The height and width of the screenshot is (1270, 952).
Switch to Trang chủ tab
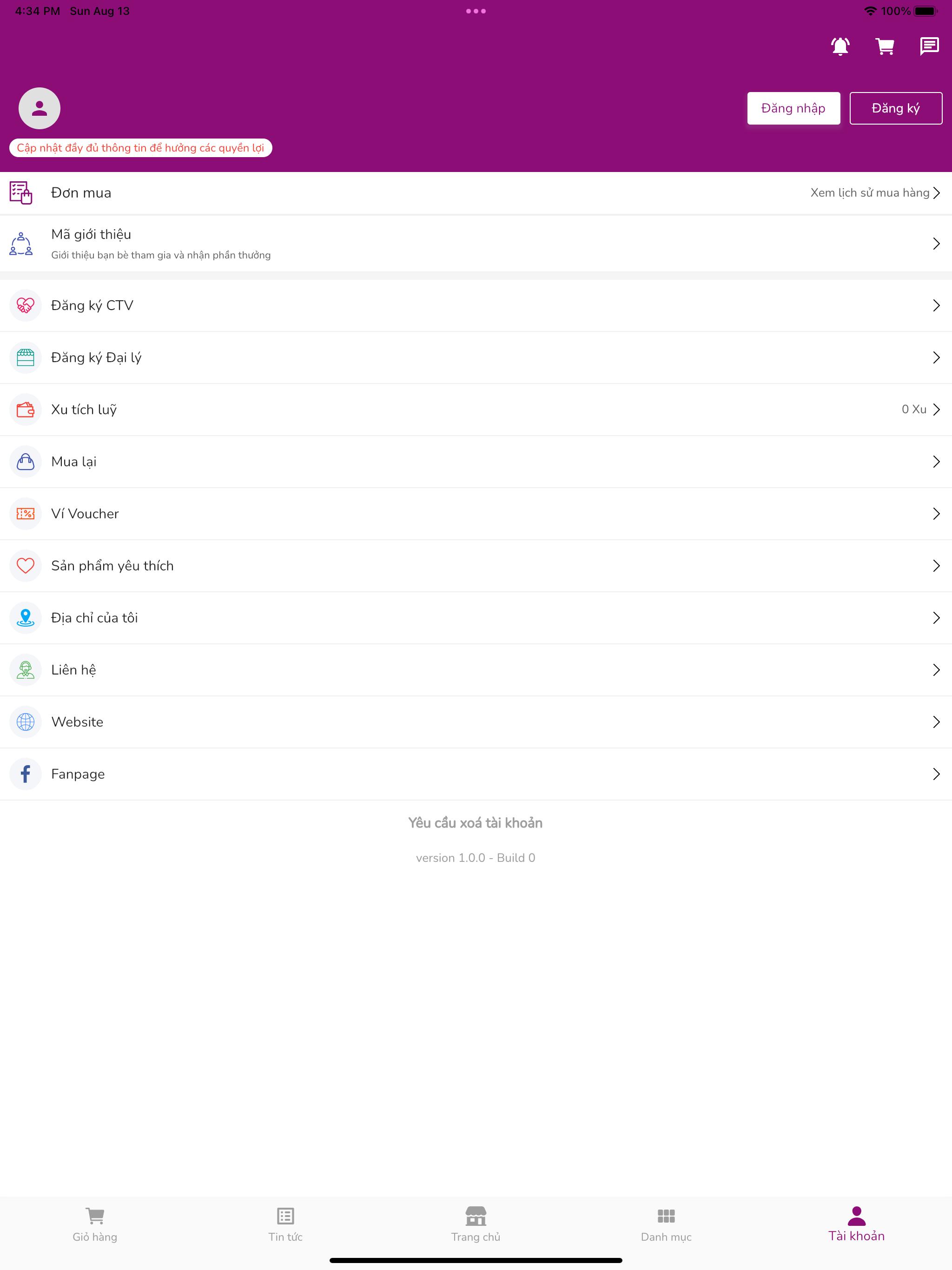tap(476, 1224)
